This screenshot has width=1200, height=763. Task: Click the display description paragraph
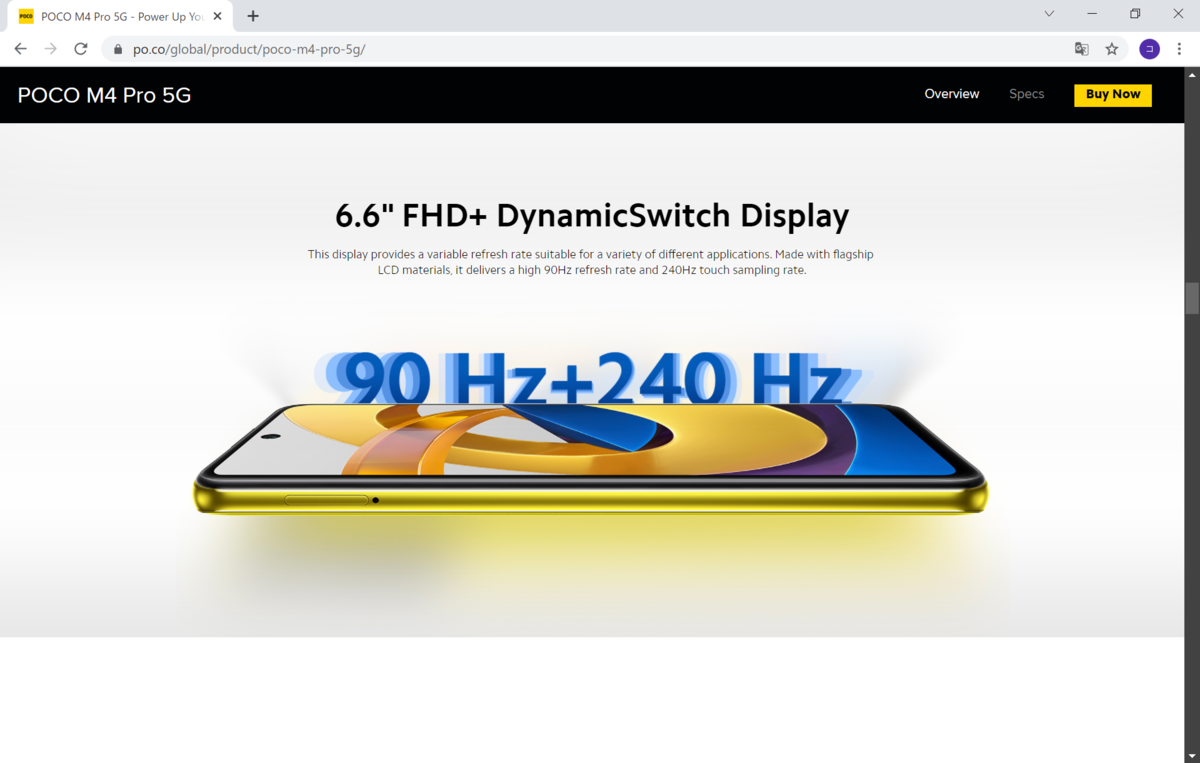pos(591,262)
